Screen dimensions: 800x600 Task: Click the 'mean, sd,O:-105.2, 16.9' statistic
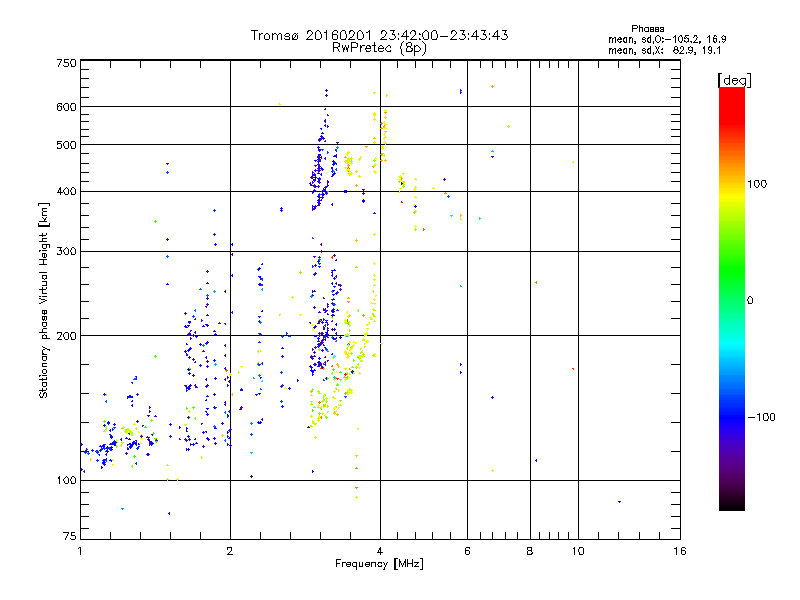tap(667, 39)
